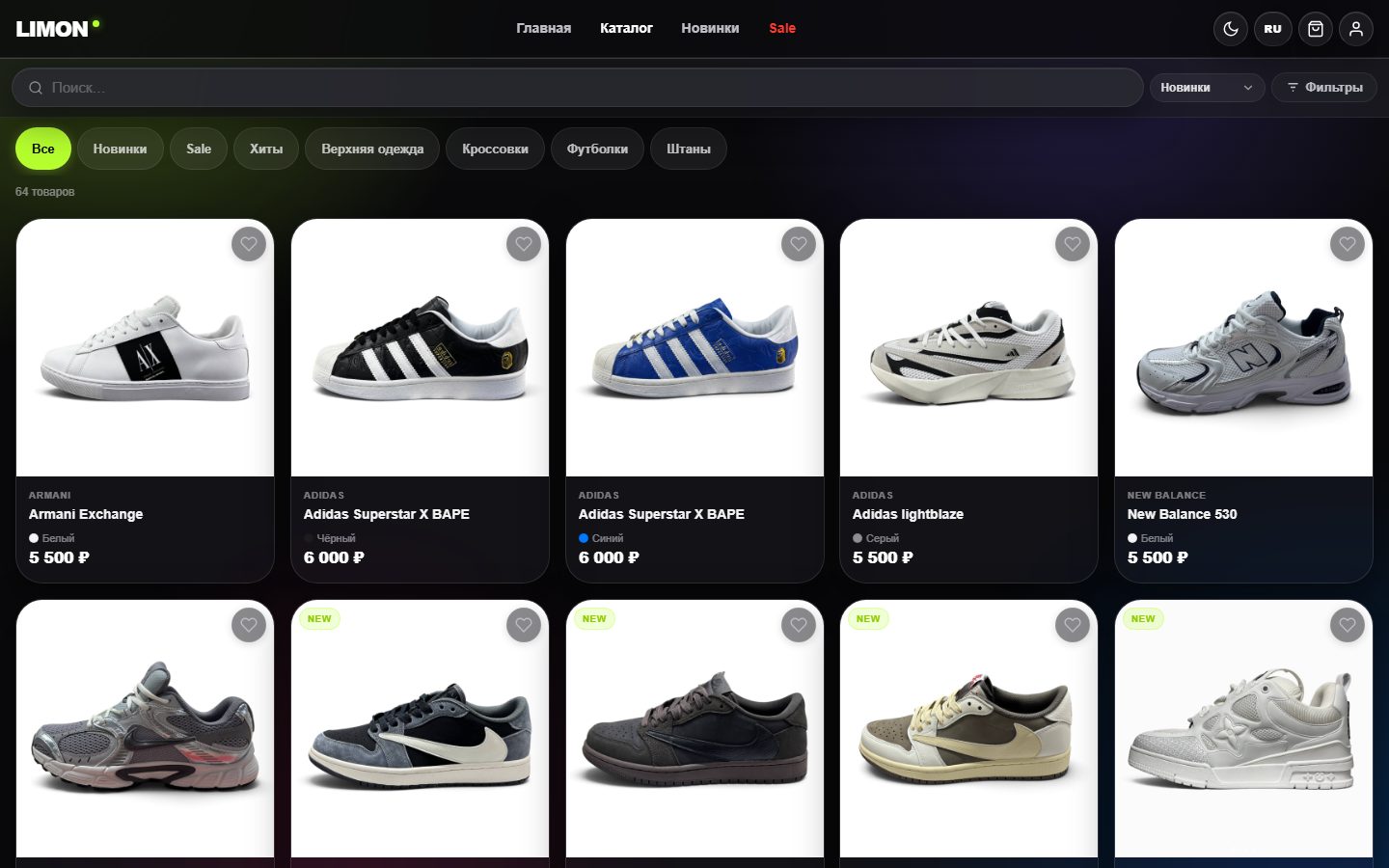1389x868 pixels.
Task: Open the Новинки sort dropdown
Action: (1207, 88)
